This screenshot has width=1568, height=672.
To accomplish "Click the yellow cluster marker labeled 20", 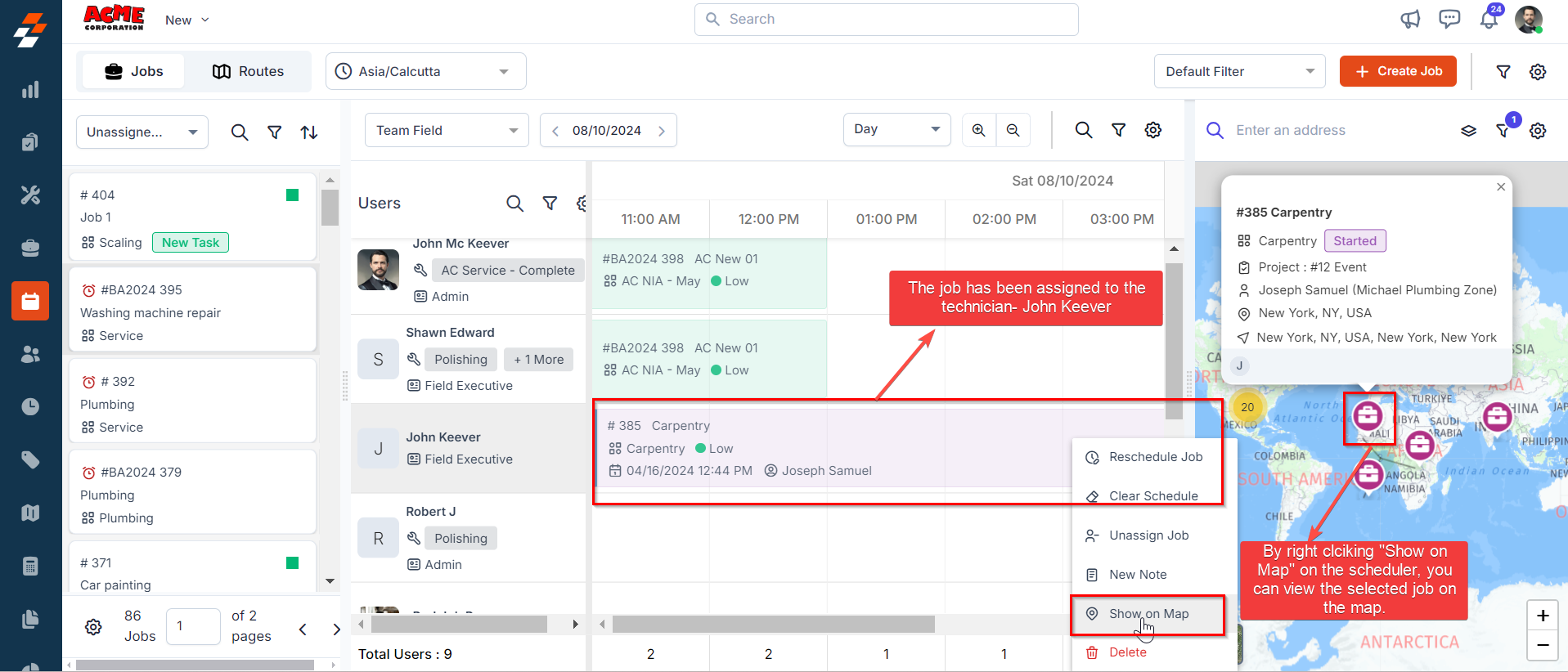I will (1247, 407).
